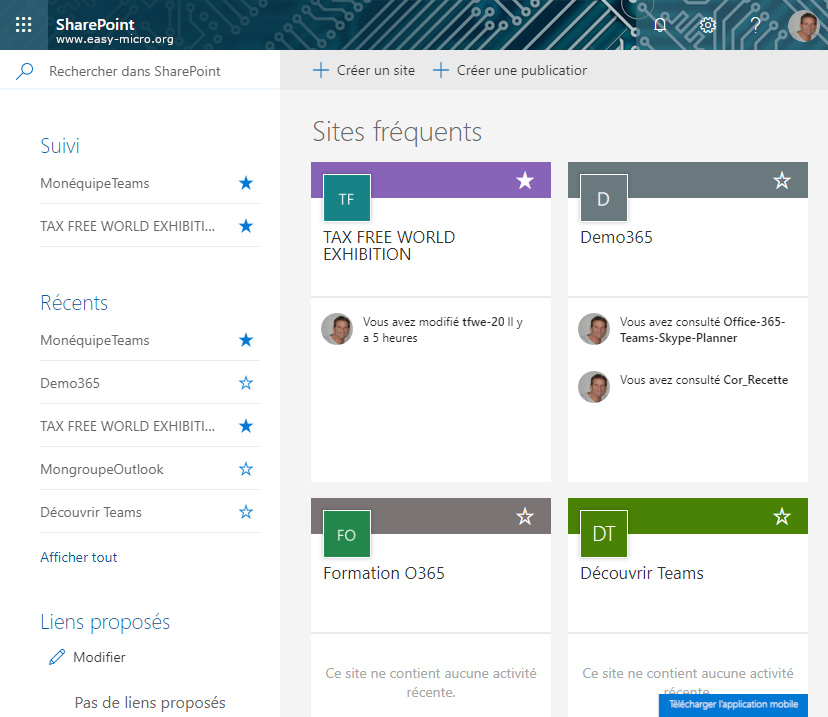This screenshot has width=828, height=717.
Task: Click the Modifier pencil icon
Action: pyautogui.click(x=57, y=657)
